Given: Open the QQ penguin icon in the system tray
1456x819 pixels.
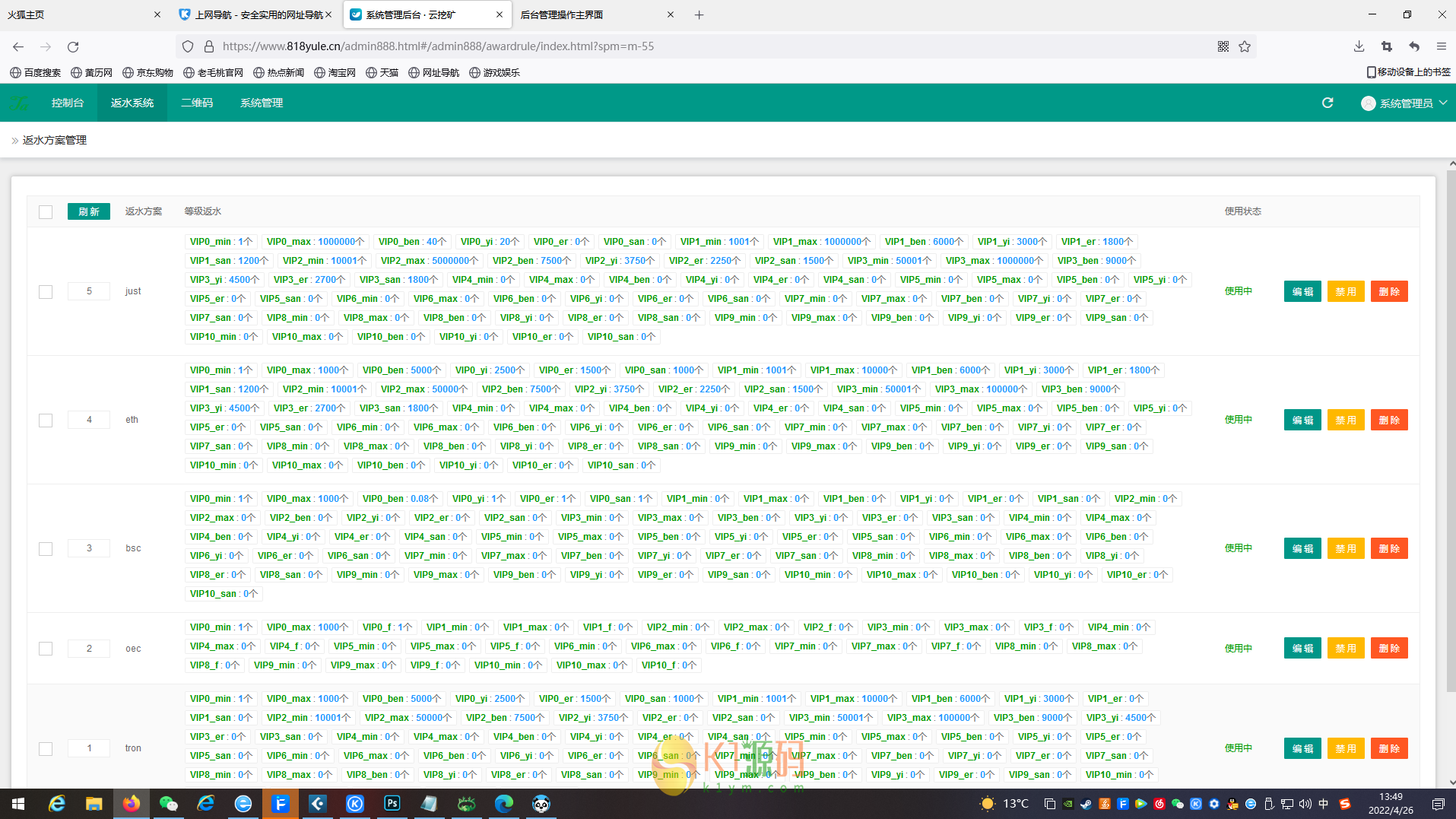Looking at the screenshot, I should pyautogui.click(x=1232, y=804).
